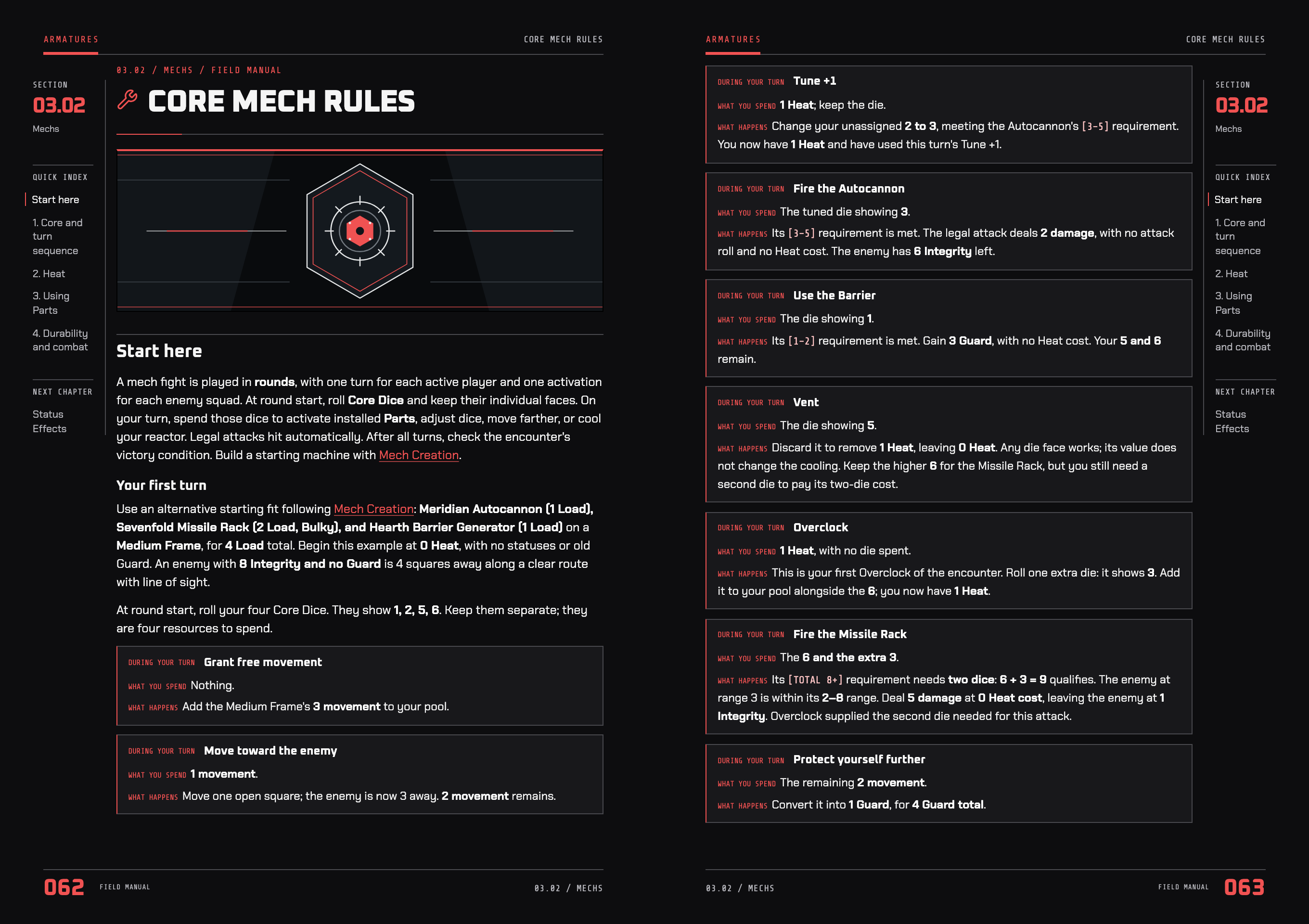Click the hexagon targeting reticle emblem
Image resolution: width=1309 pixels, height=924 pixels.
[x=360, y=231]
